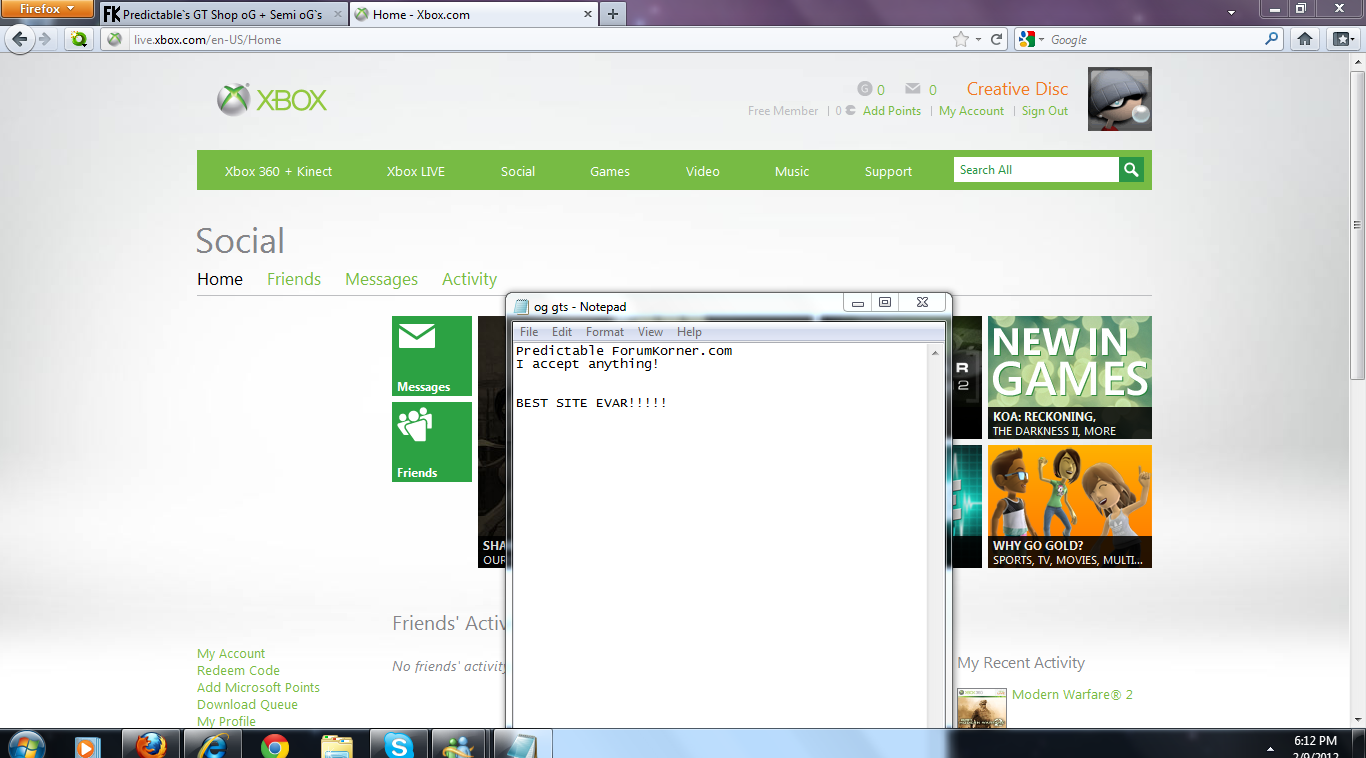Open the search engine dropdown arrow

click(x=1041, y=40)
